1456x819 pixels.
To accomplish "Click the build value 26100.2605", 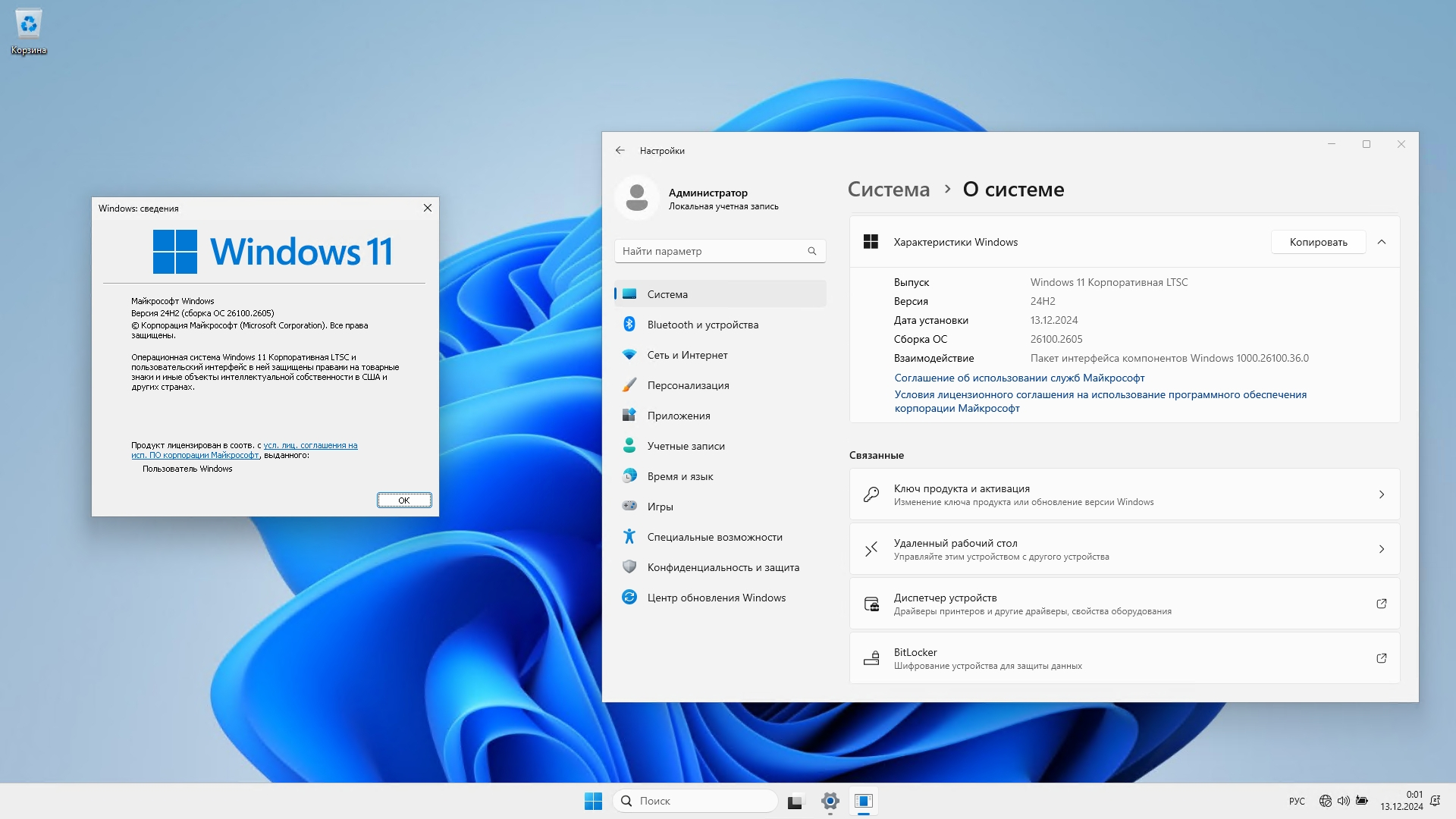I will (1056, 339).
